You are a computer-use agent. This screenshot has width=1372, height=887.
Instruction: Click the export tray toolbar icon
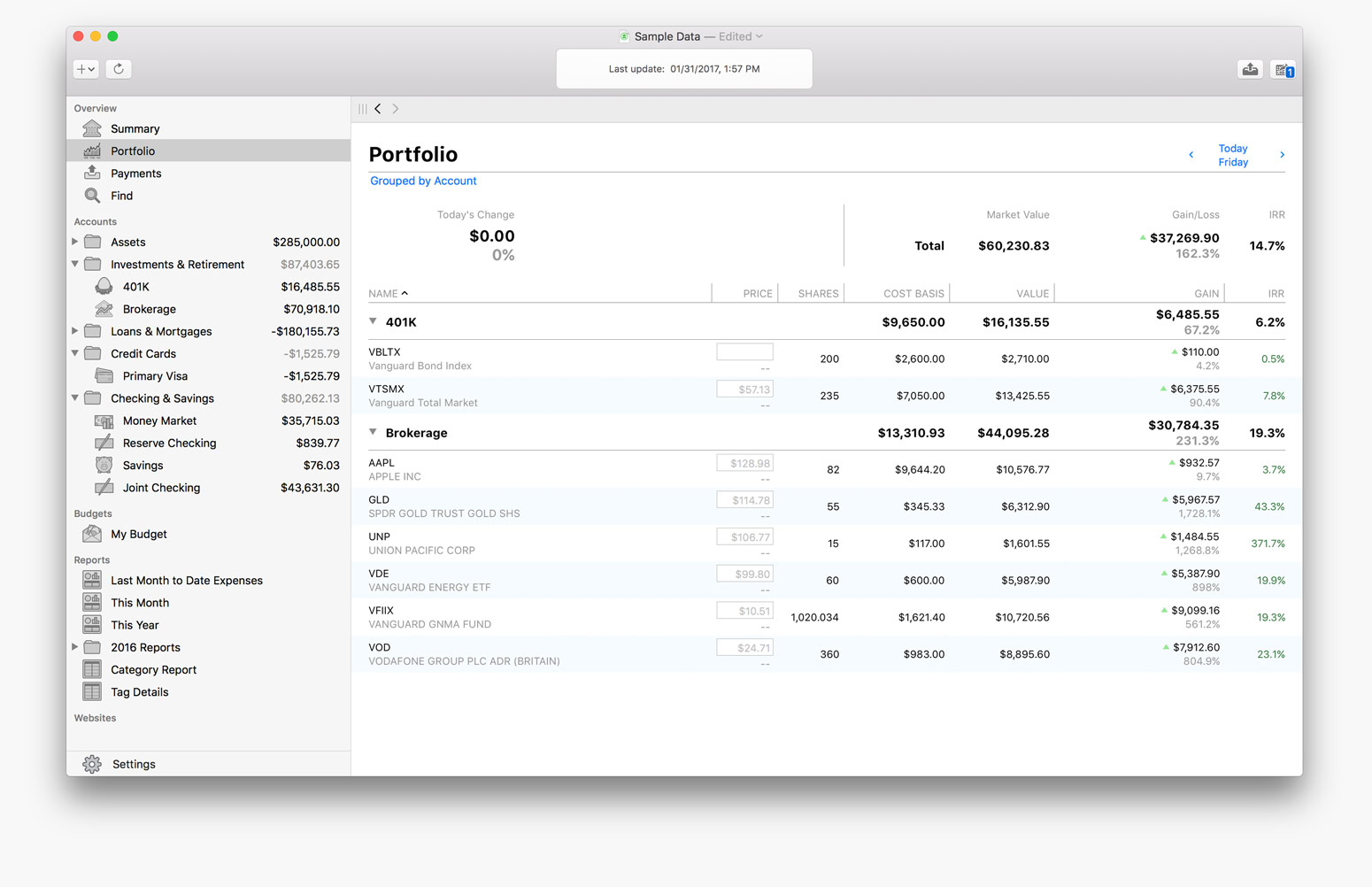pyautogui.click(x=1250, y=69)
